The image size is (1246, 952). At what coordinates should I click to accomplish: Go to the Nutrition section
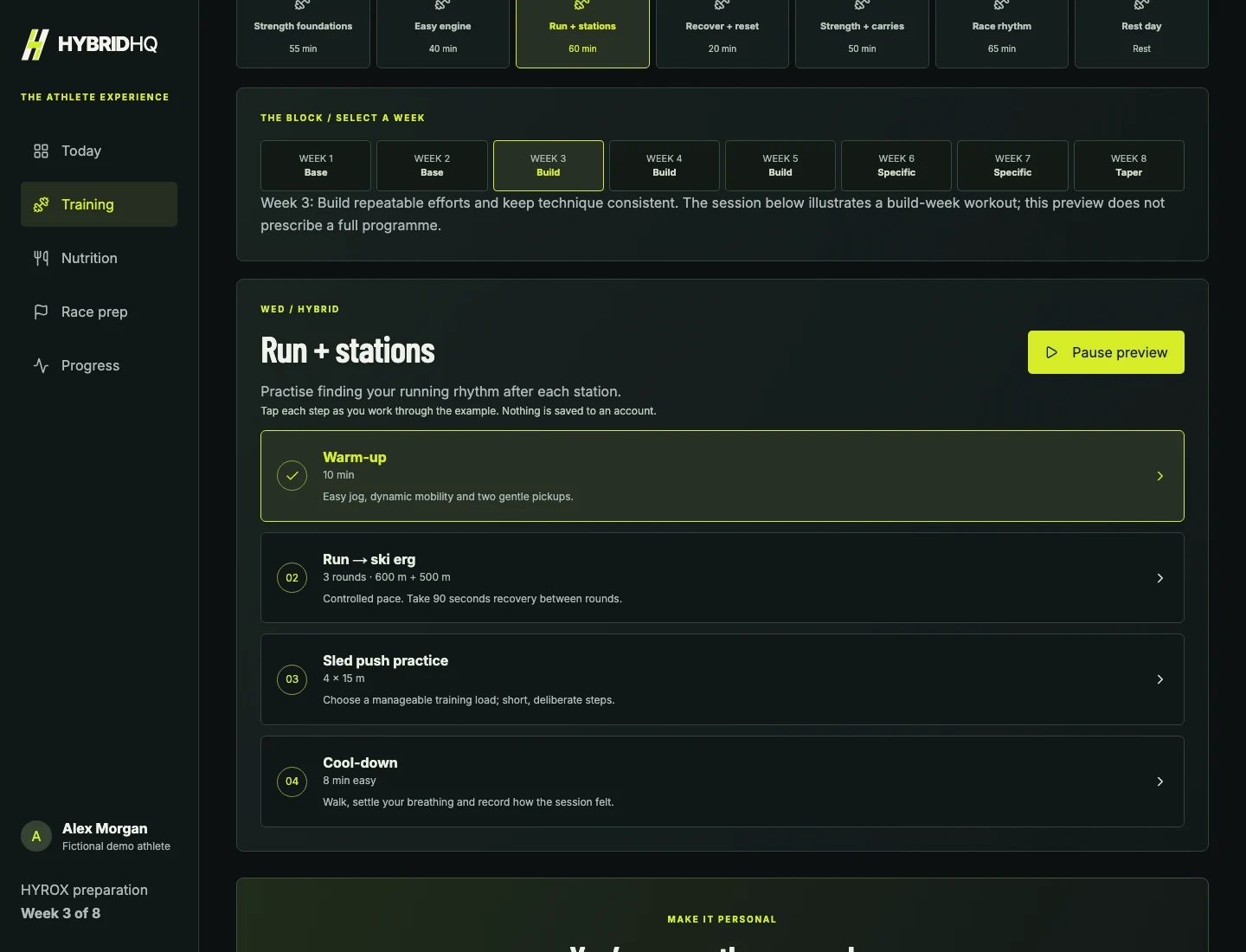pos(99,258)
